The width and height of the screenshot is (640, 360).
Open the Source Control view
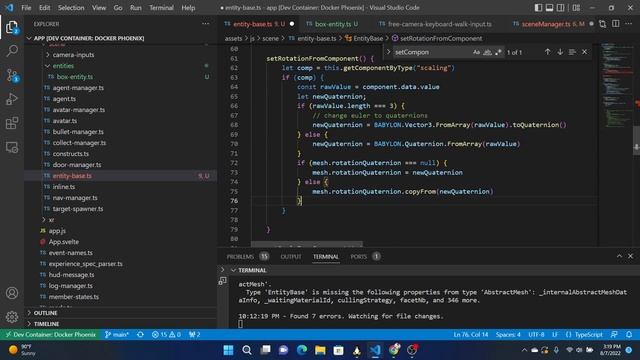pos(12,75)
